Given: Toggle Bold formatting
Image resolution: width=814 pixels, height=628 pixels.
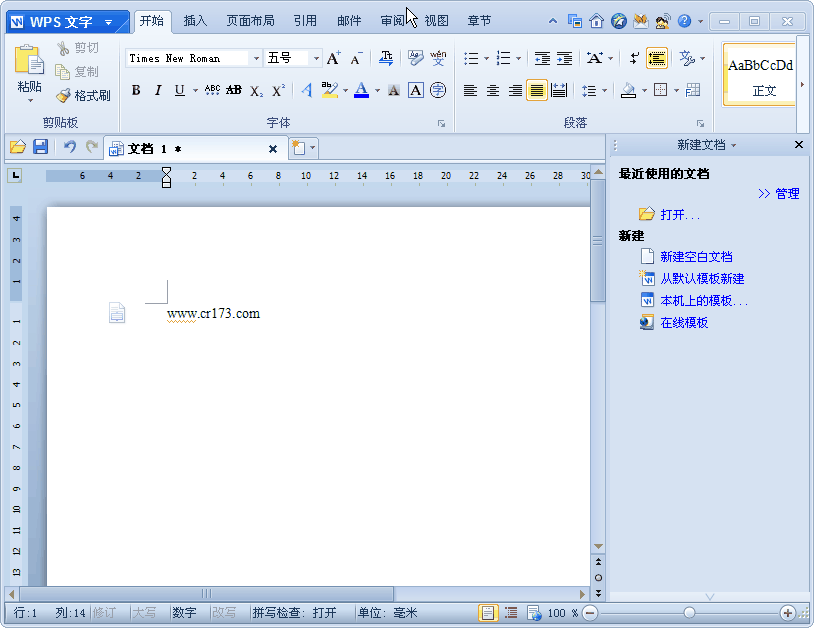Looking at the screenshot, I should [136, 90].
